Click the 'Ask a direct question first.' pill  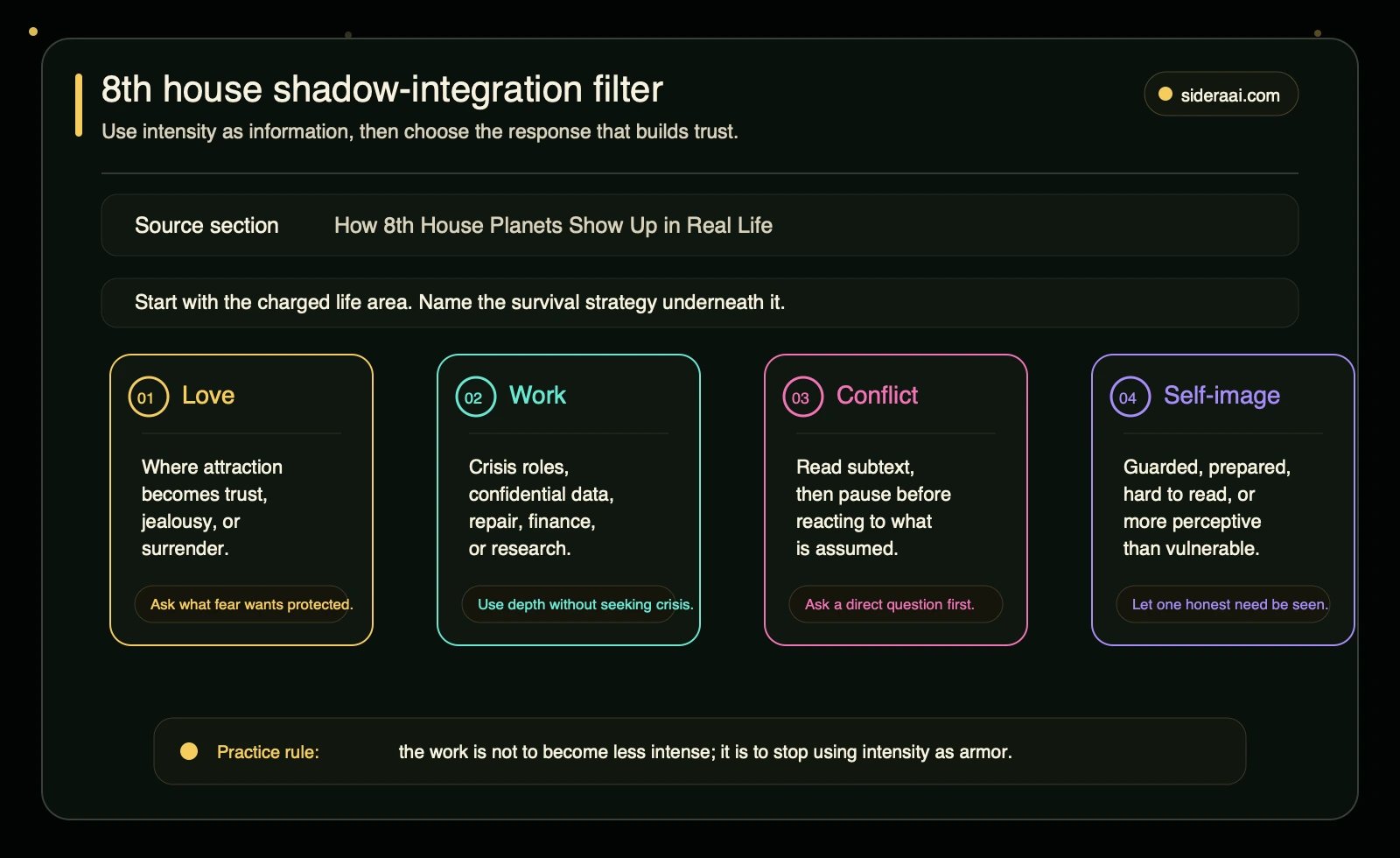click(x=896, y=604)
